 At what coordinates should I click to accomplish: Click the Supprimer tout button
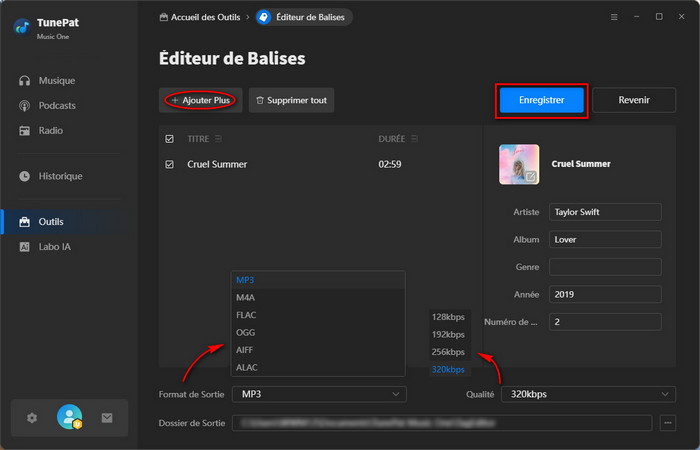pyautogui.click(x=292, y=100)
